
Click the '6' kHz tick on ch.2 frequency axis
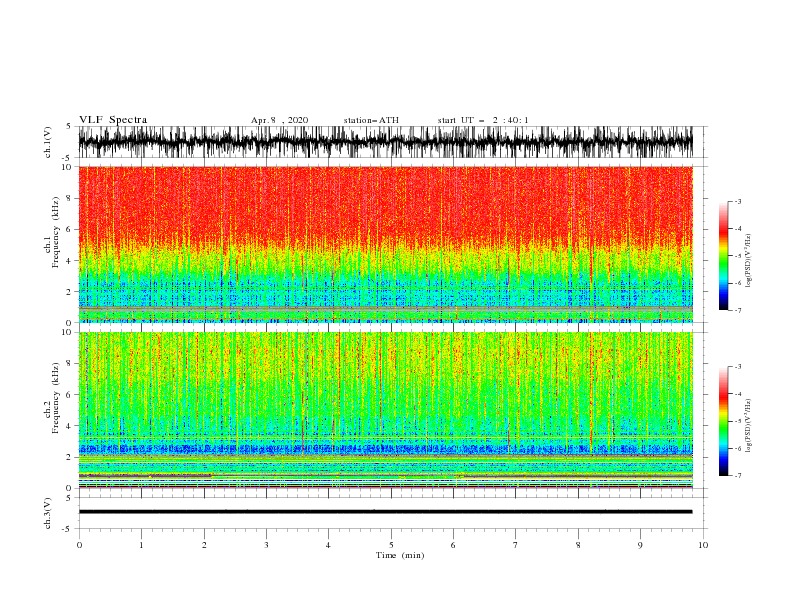(69, 394)
